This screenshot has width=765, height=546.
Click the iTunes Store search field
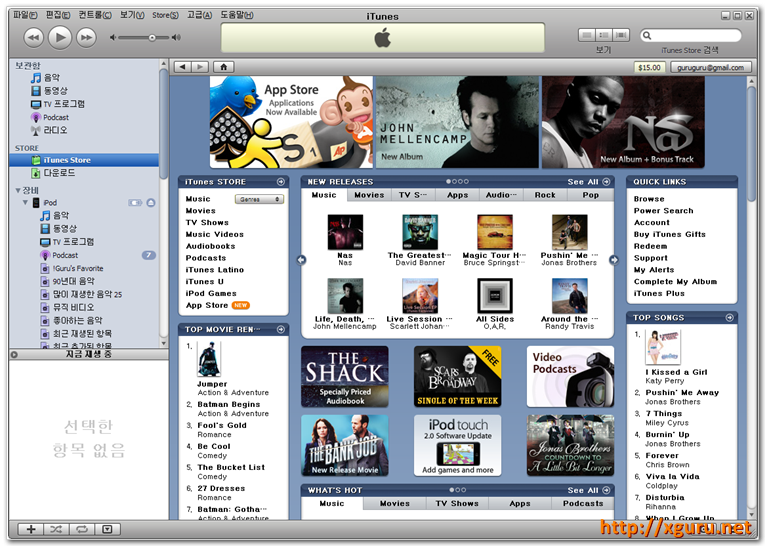coord(690,35)
